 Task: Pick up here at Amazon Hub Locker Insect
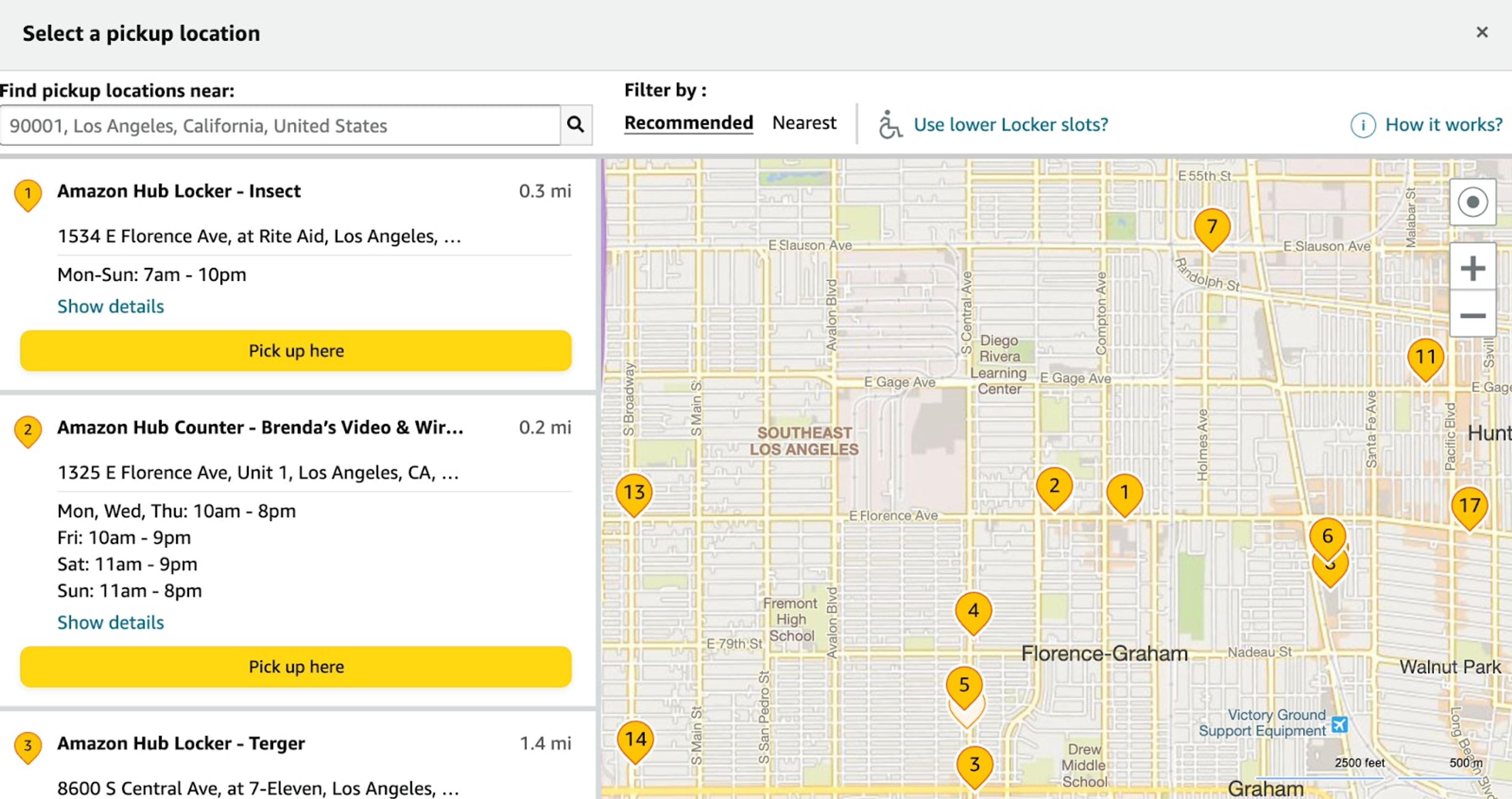(296, 351)
